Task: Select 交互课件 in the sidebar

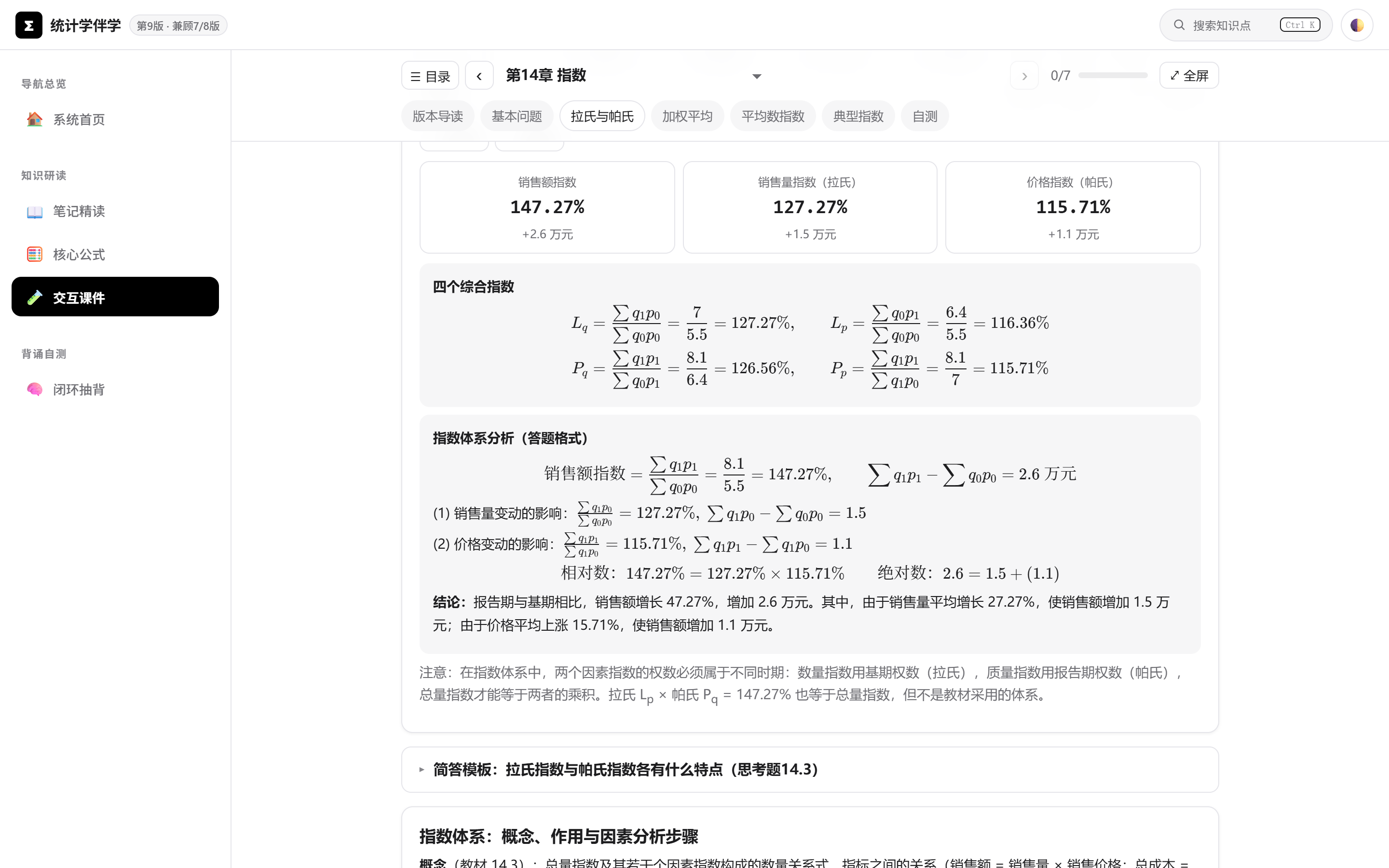Action: [115, 297]
